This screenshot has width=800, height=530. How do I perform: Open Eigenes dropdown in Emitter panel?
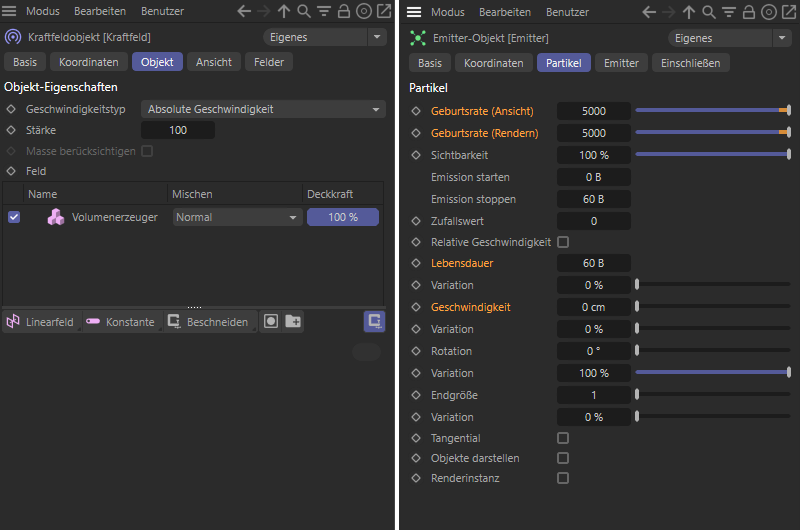730,38
